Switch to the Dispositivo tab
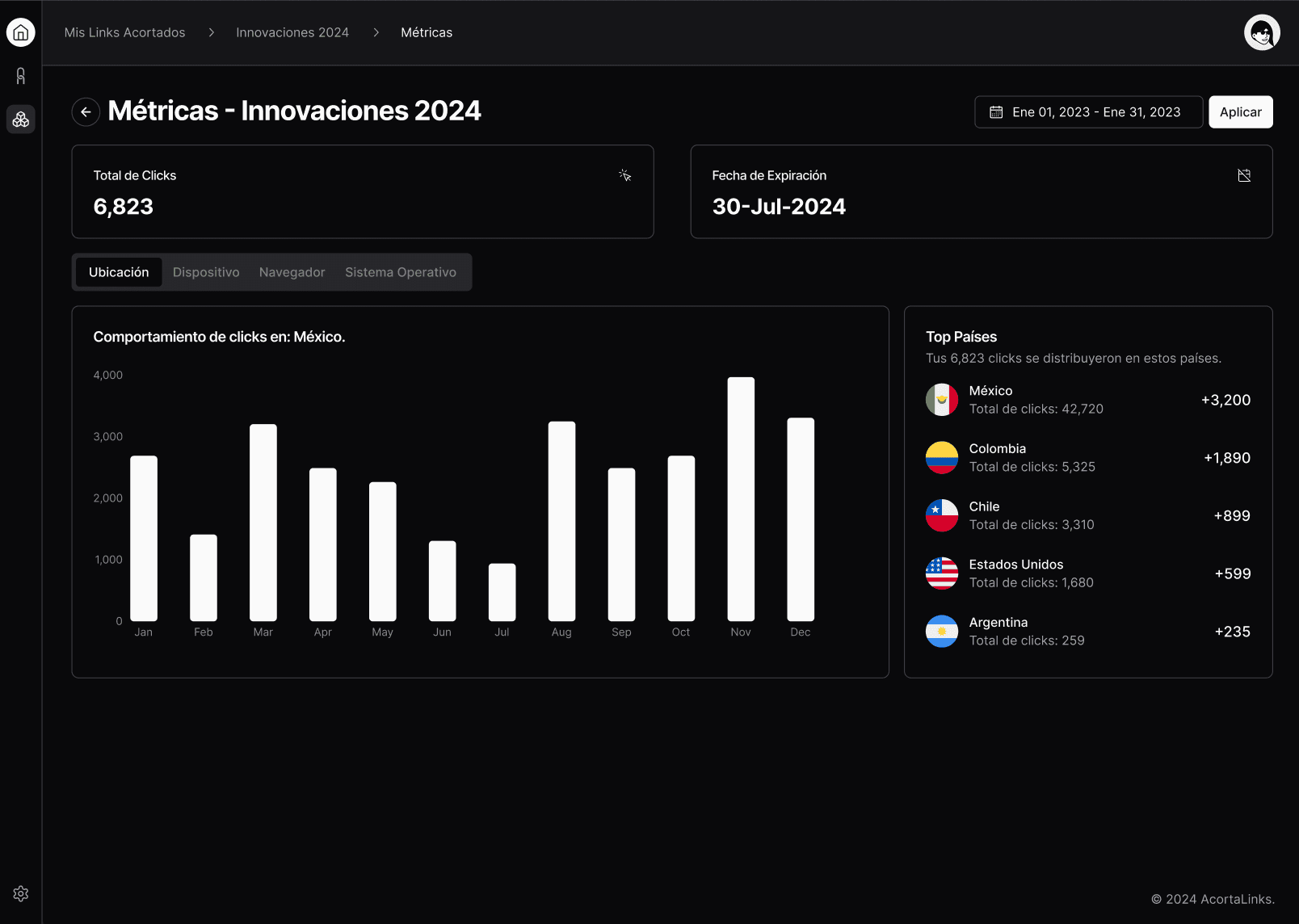The height and width of the screenshot is (924, 1299). pos(206,272)
